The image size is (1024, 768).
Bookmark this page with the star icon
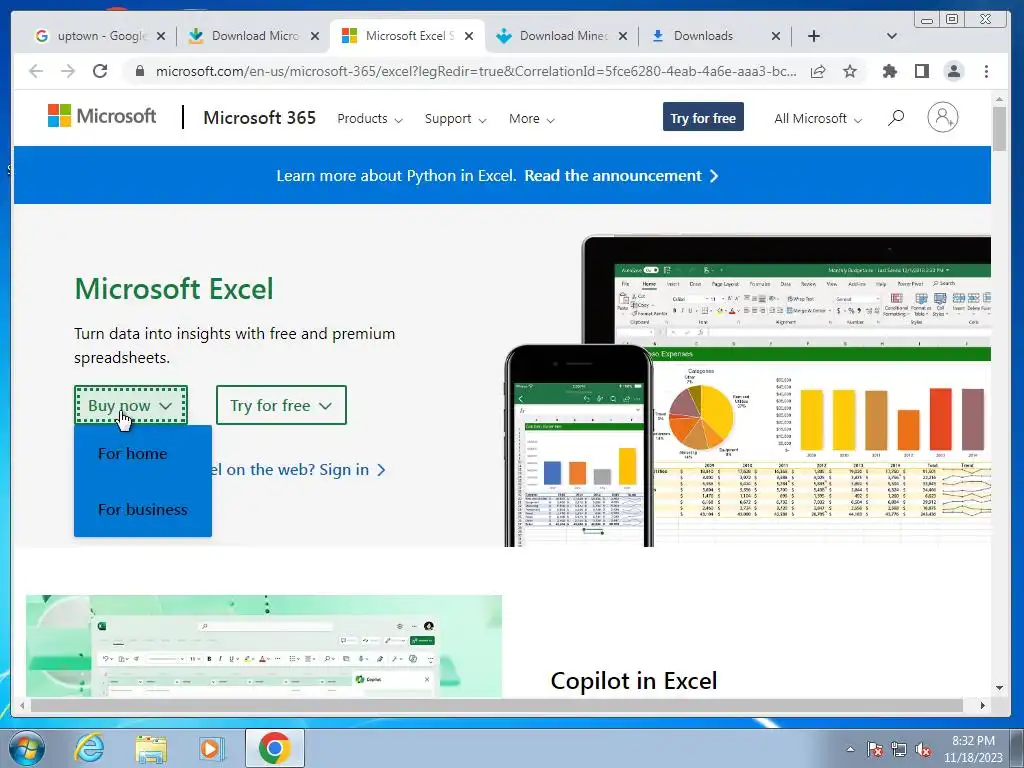click(x=850, y=71)
